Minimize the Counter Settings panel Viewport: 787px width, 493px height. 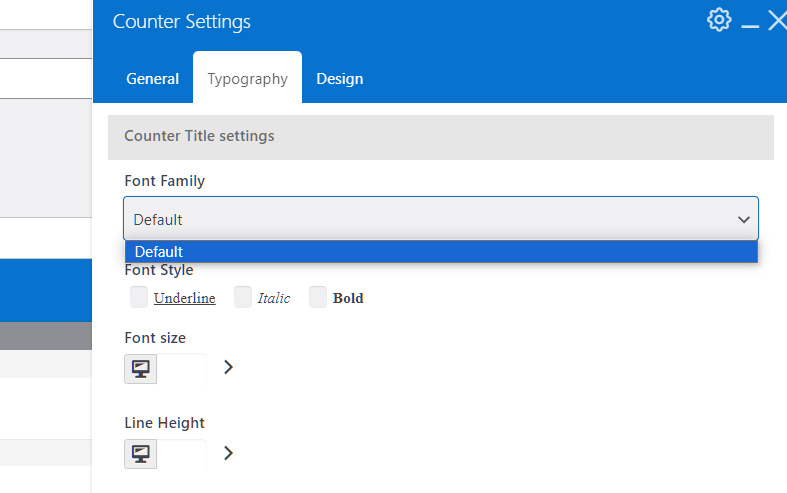pos(750,25)
